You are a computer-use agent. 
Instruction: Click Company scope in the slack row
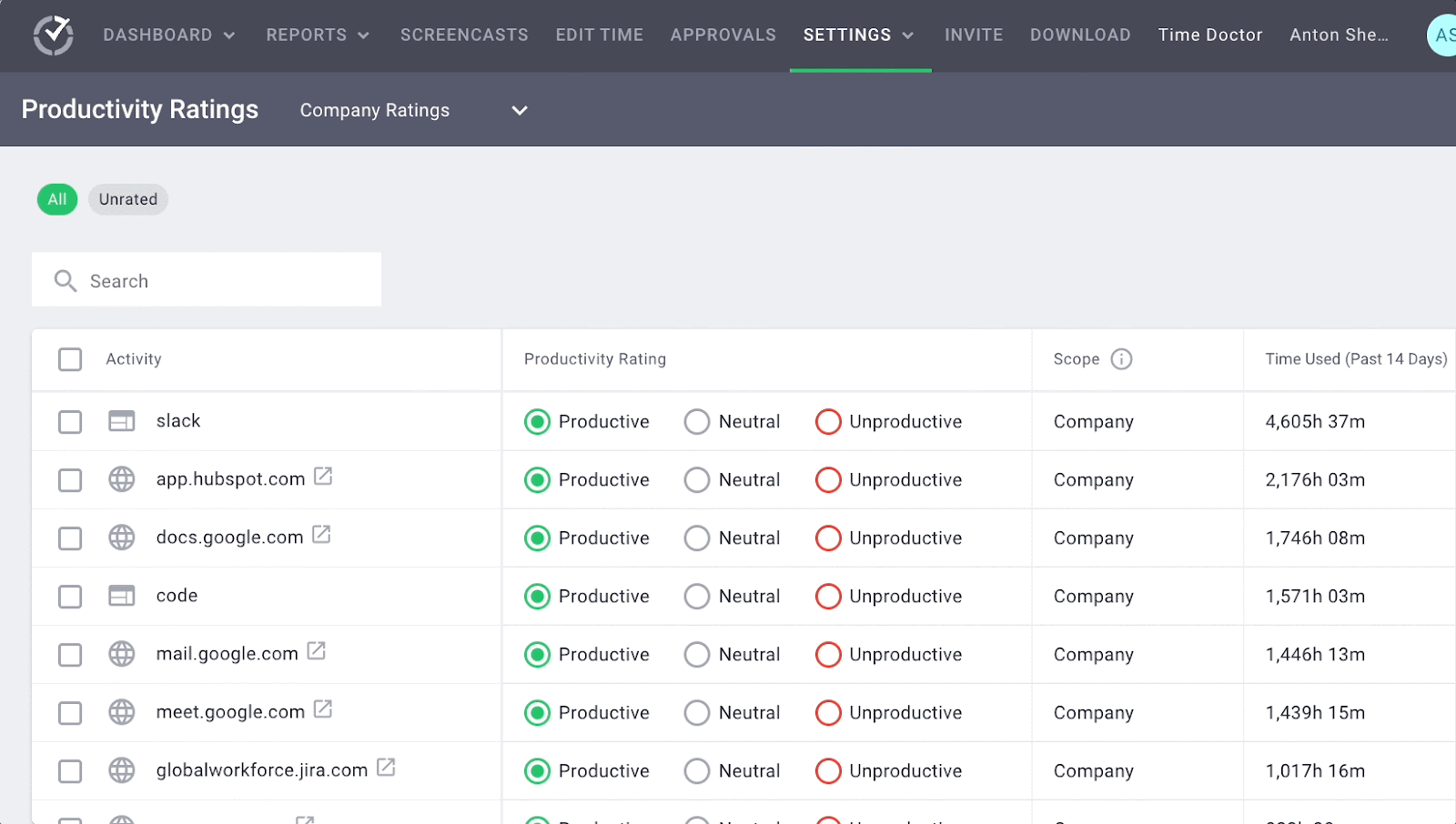point(1094,422)
